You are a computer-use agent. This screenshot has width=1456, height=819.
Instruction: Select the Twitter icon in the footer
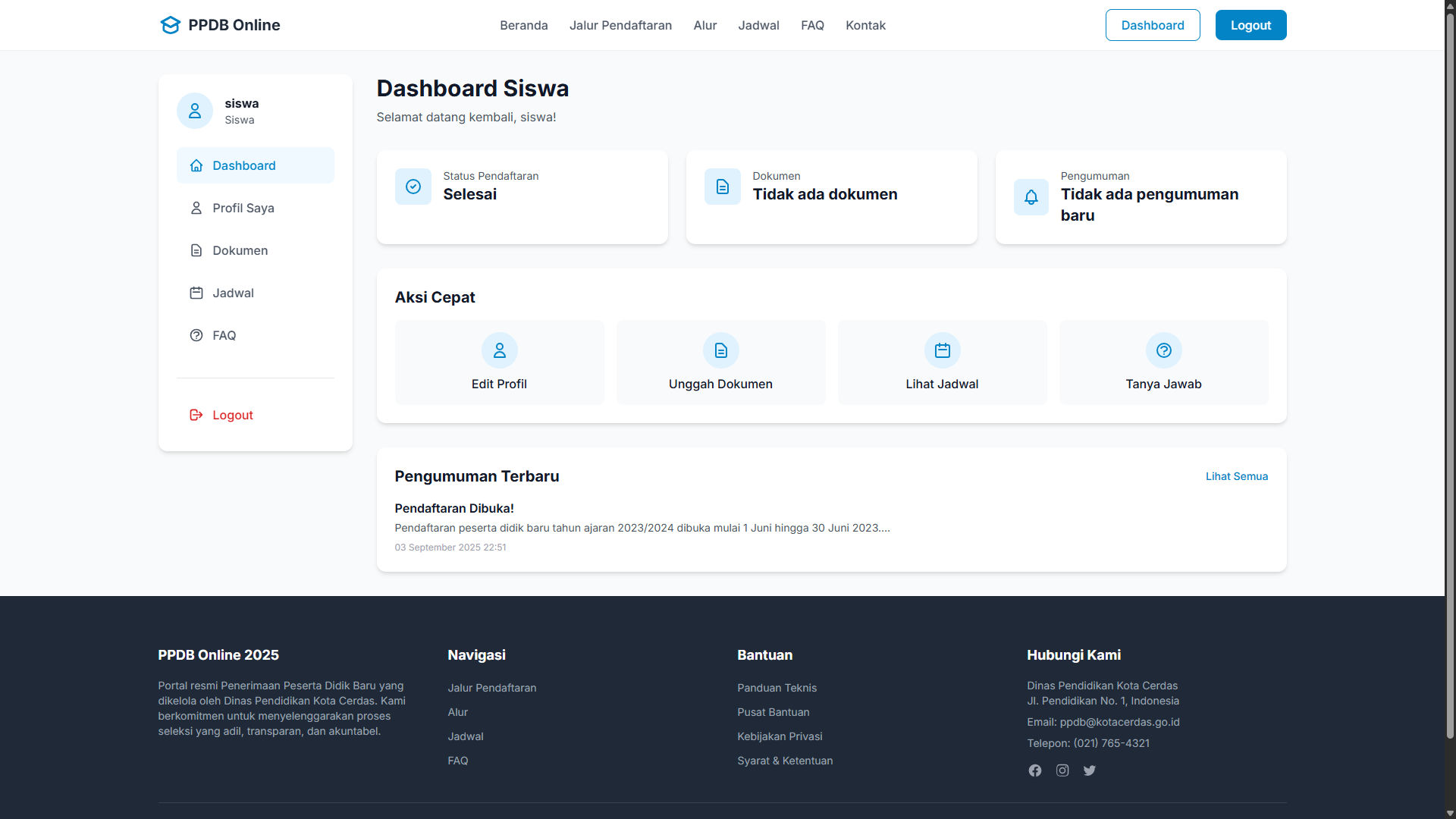pos(1089,770)
